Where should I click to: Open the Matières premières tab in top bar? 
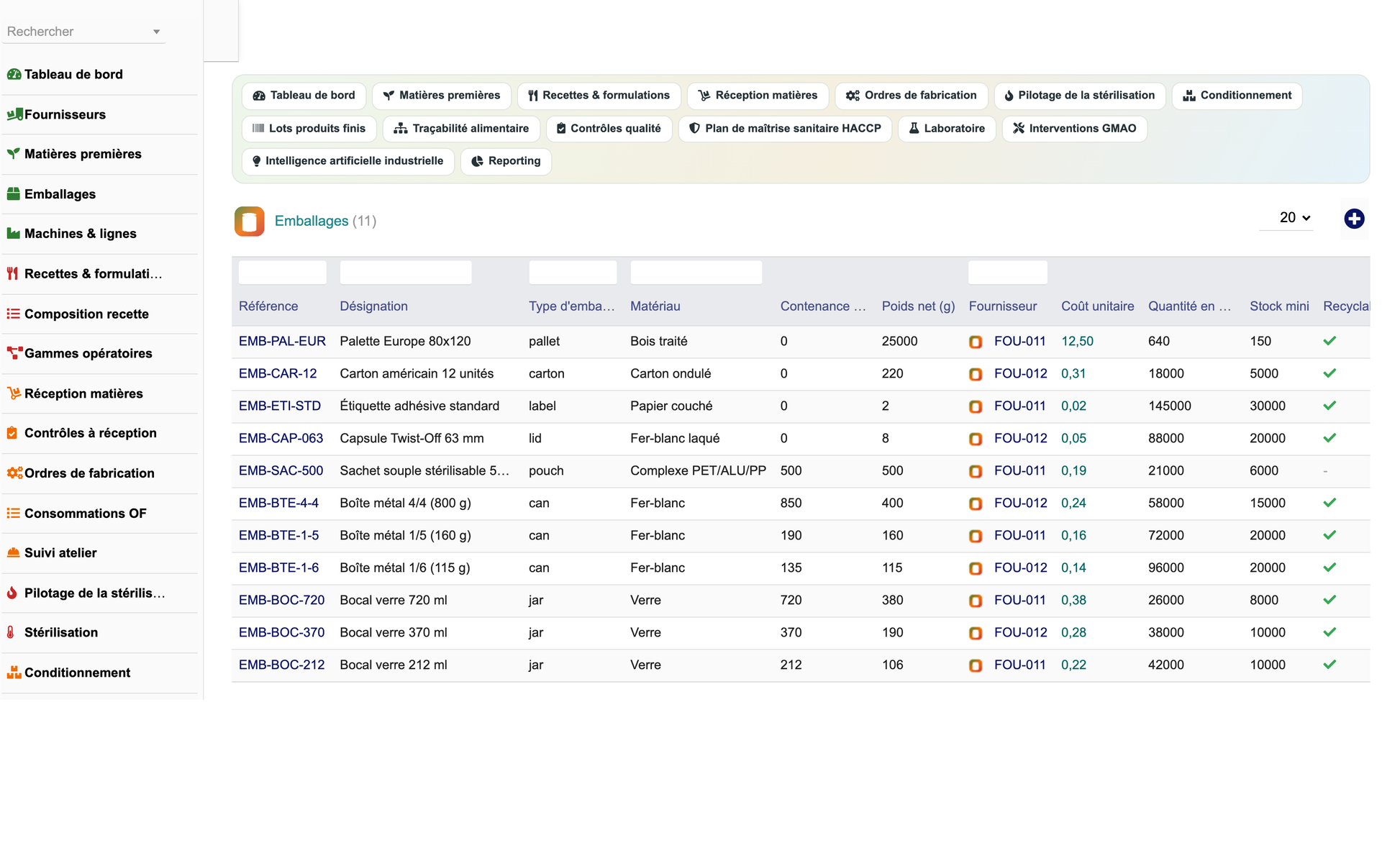(441, 96)
